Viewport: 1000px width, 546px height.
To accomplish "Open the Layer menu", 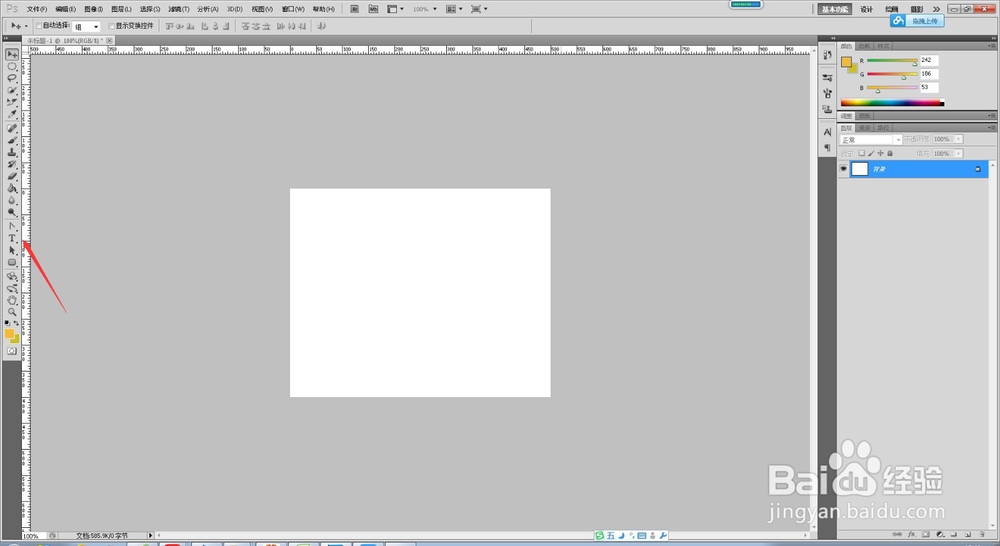I will (x=121, y=9).
